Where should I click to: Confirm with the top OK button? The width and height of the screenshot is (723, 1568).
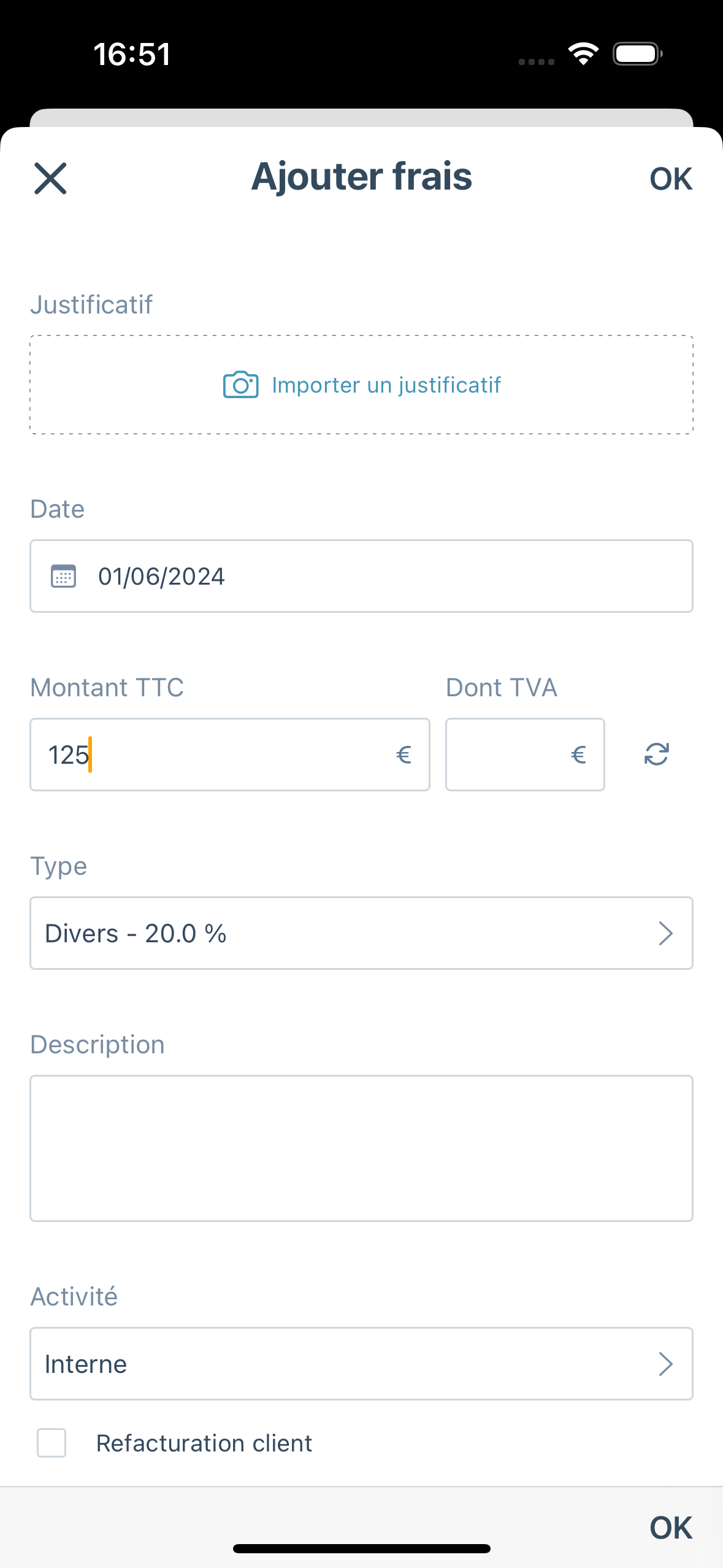[671, 179]
